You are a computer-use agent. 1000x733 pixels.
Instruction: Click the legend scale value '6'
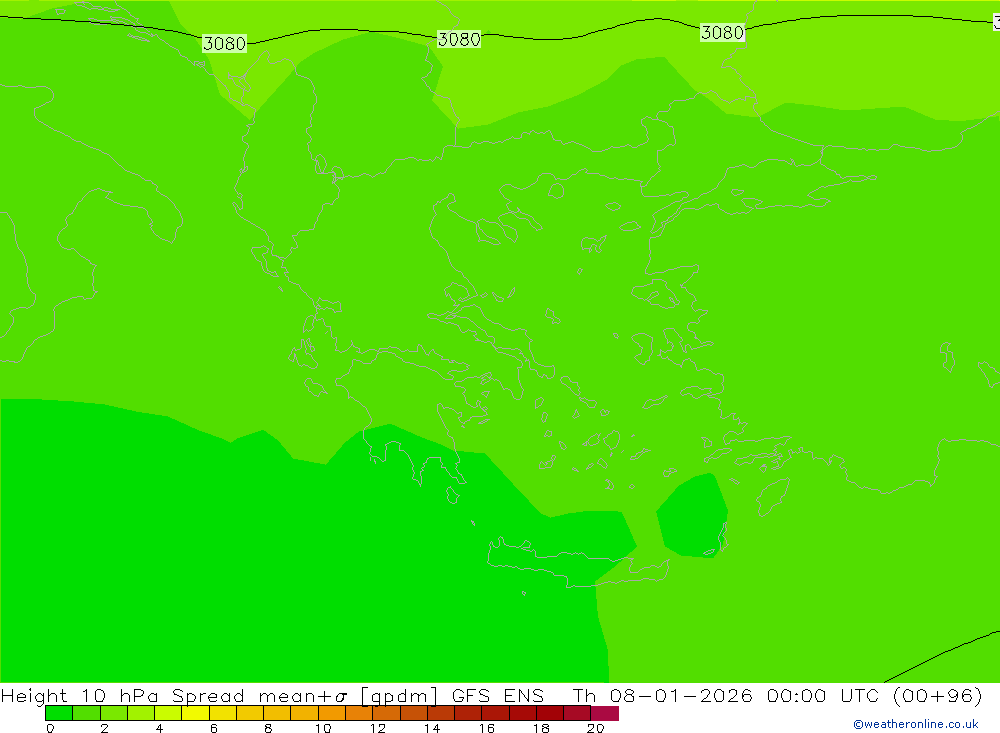214,728
